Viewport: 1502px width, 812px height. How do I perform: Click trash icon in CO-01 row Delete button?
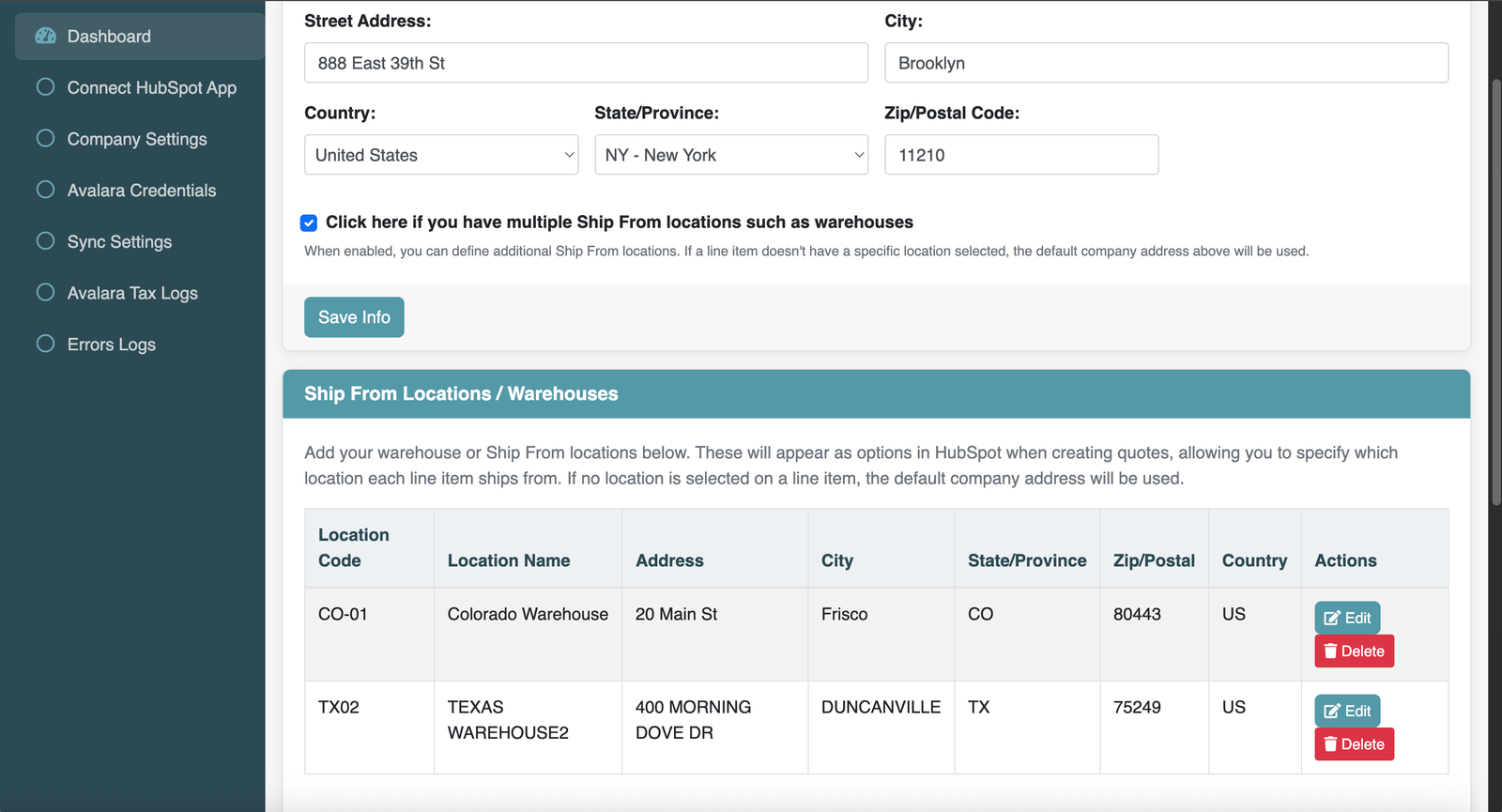[1330, 651]
